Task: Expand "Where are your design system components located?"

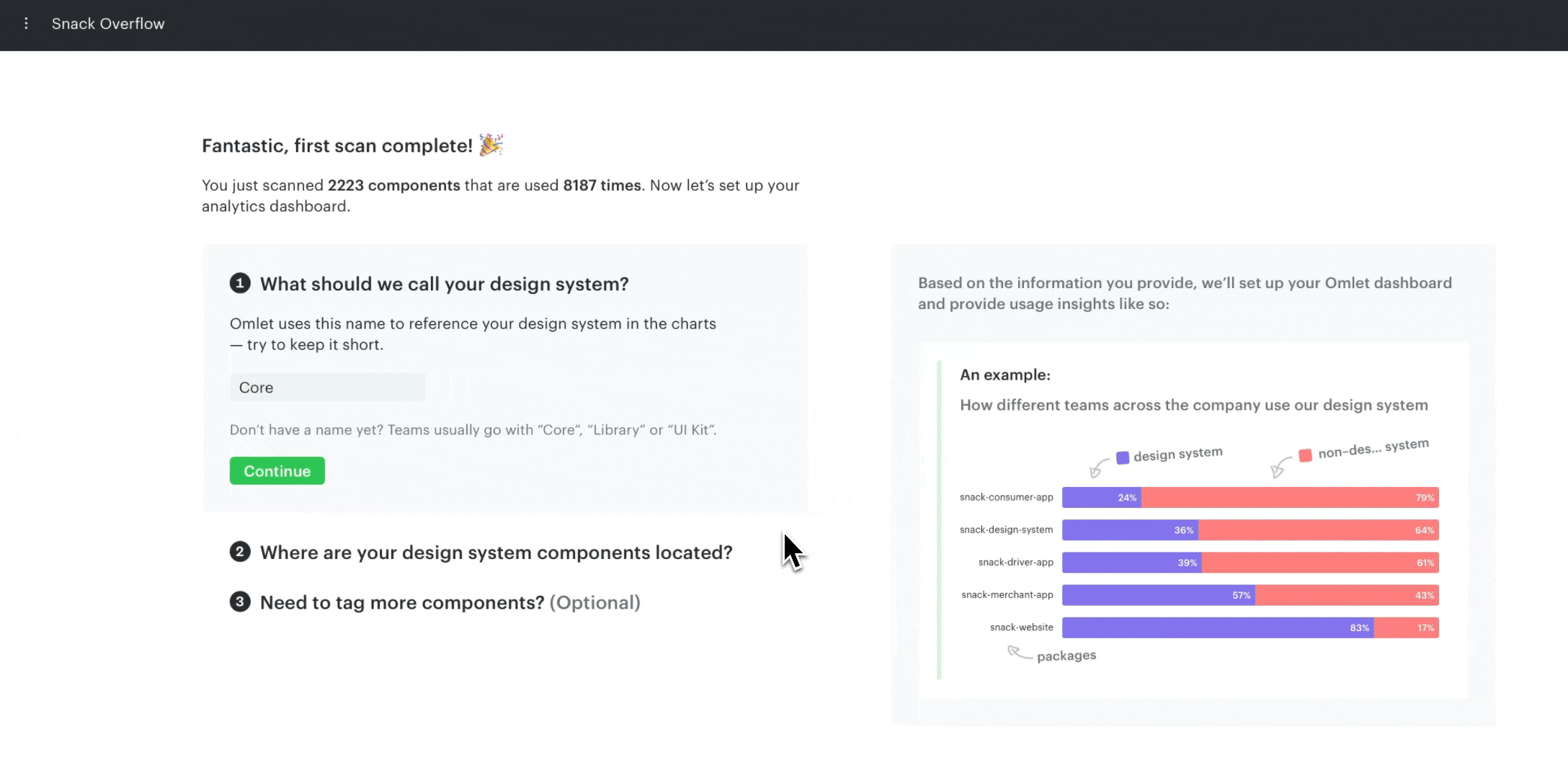Action: pos(496,553)
